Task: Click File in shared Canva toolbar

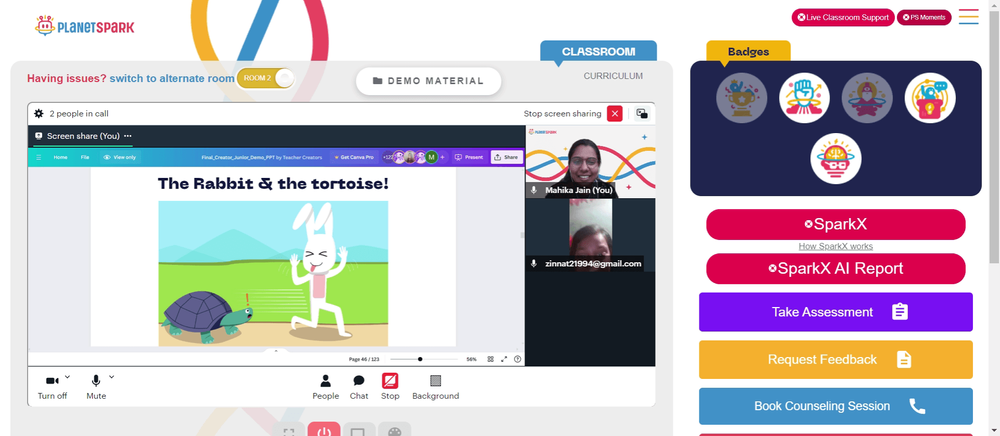Action: coord(85,157)
